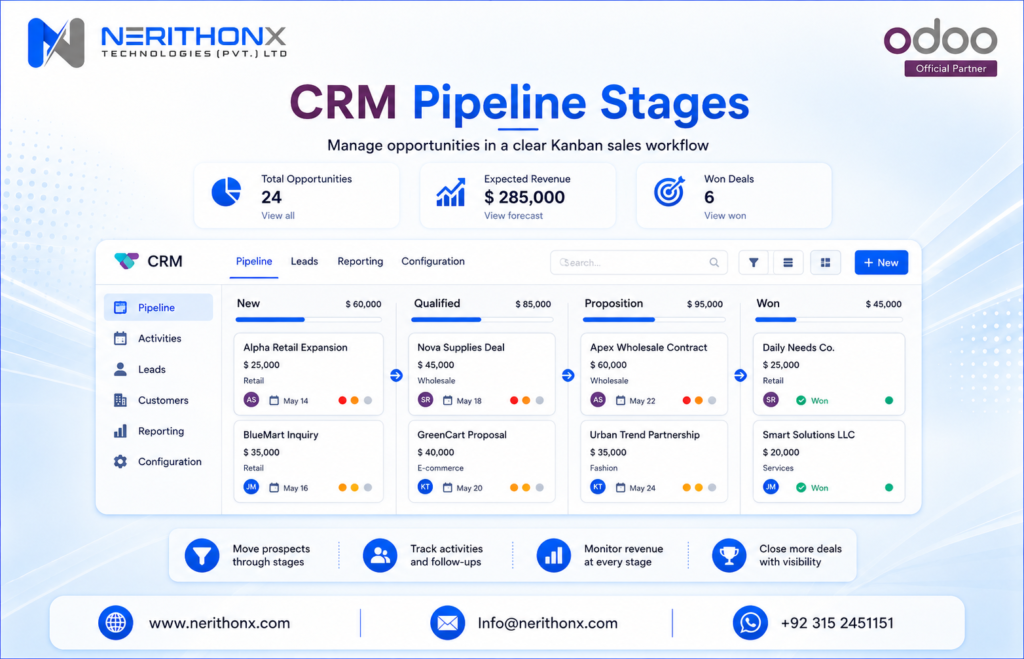This screenshot has height=659, width=1024.
Task: Click the Customers building sidebar icon
Action: [120, 400]
